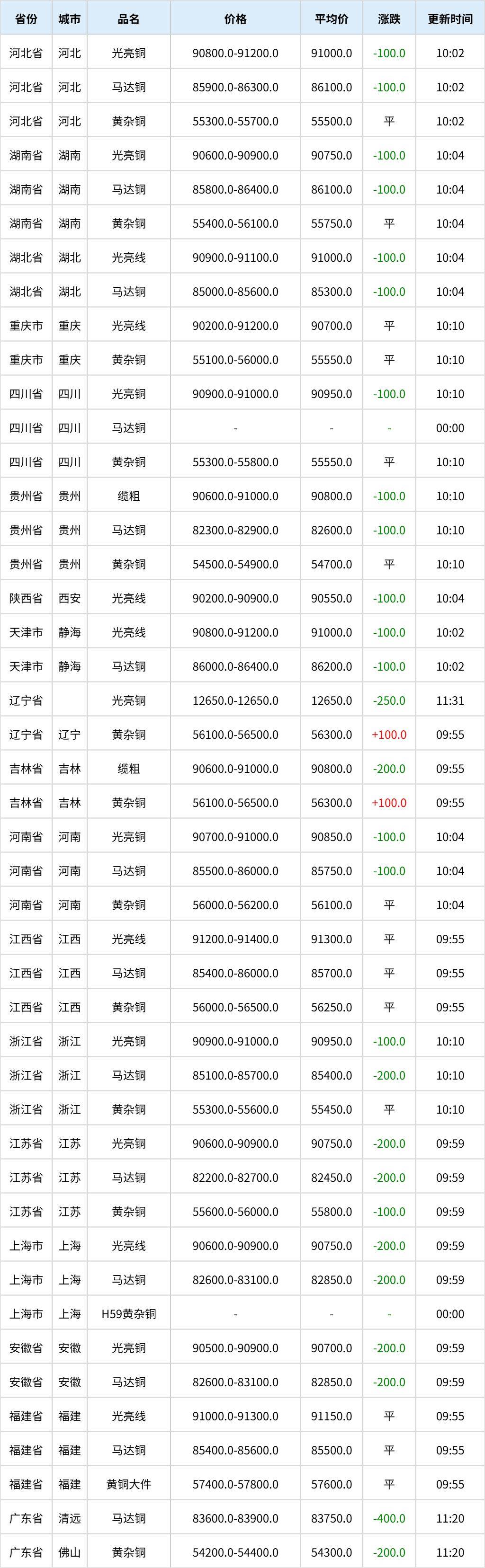This screenshot has height=1568, width=485.
Task: Click the 57400.0-57800.0 price range
Action: pyautogui.click(x=235, y=1485)
